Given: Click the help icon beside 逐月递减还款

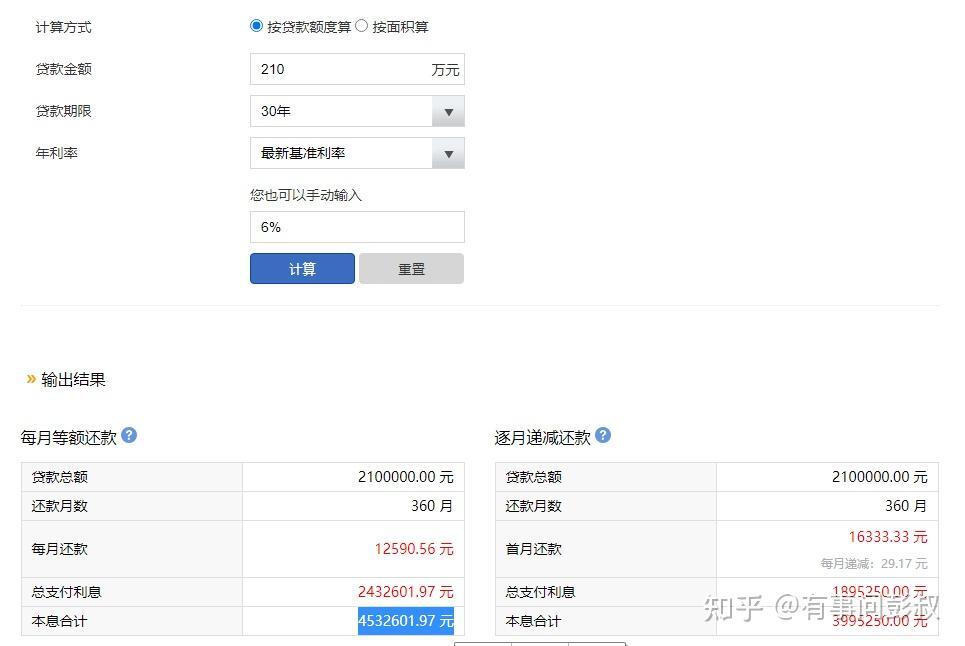Looking at the screenshot, I should click(603, 435).
